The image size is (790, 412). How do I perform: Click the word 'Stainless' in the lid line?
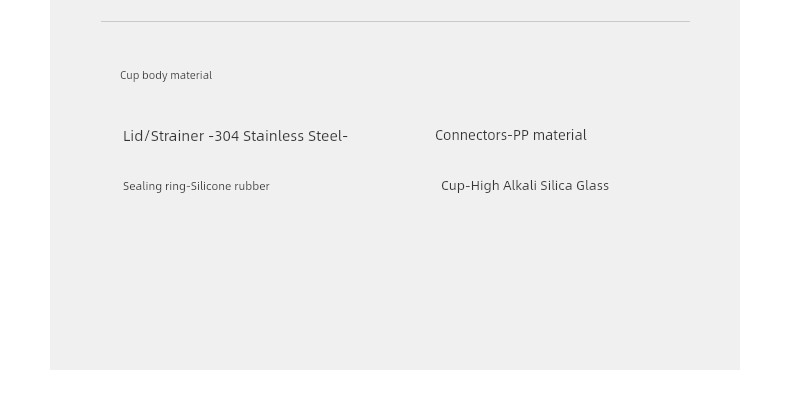[275, 136]
